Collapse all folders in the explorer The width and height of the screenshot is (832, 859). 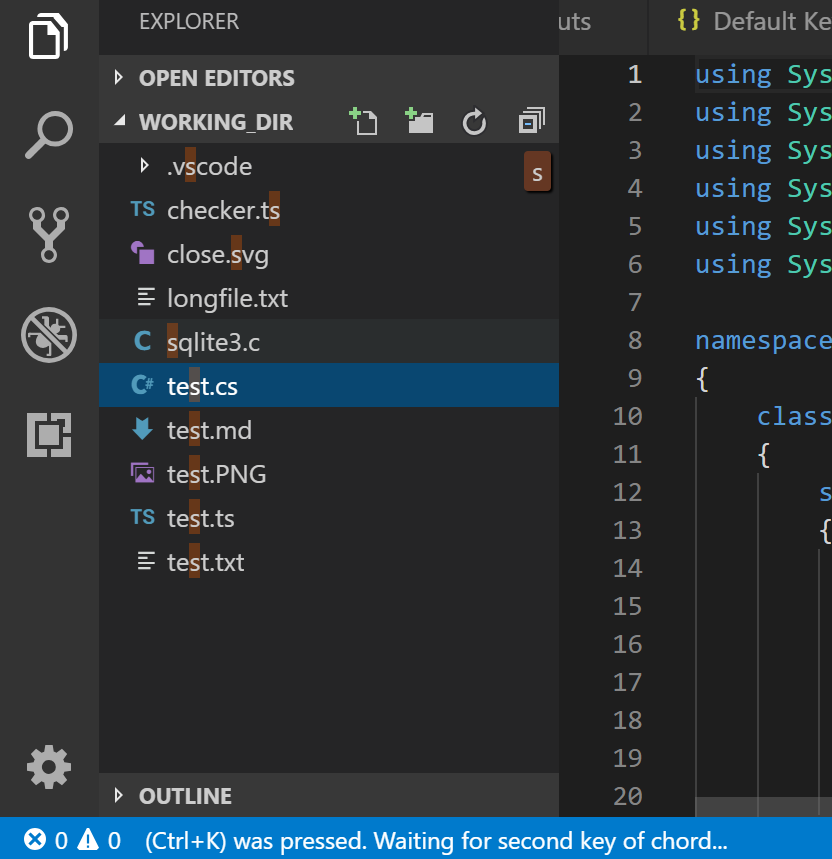coord(529,121)
